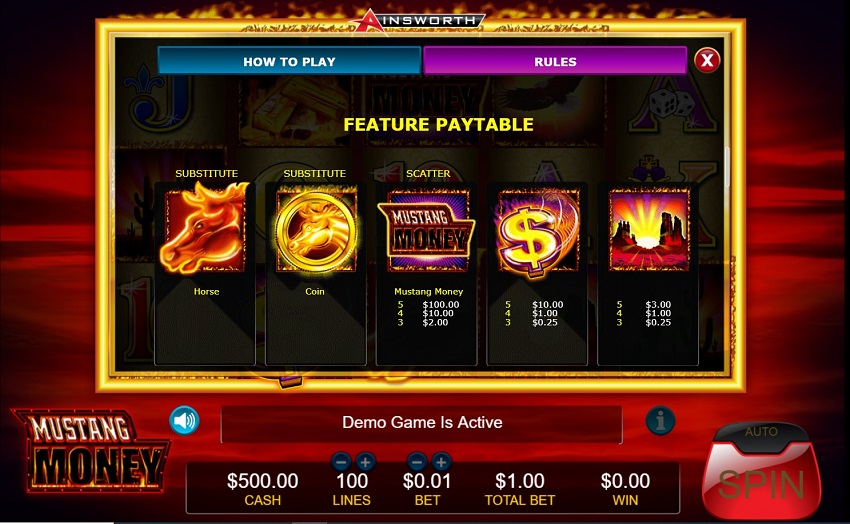Click the flaming dollar sign symbol
Viewport: 850px width, 524px height.
tap(537, 231)
